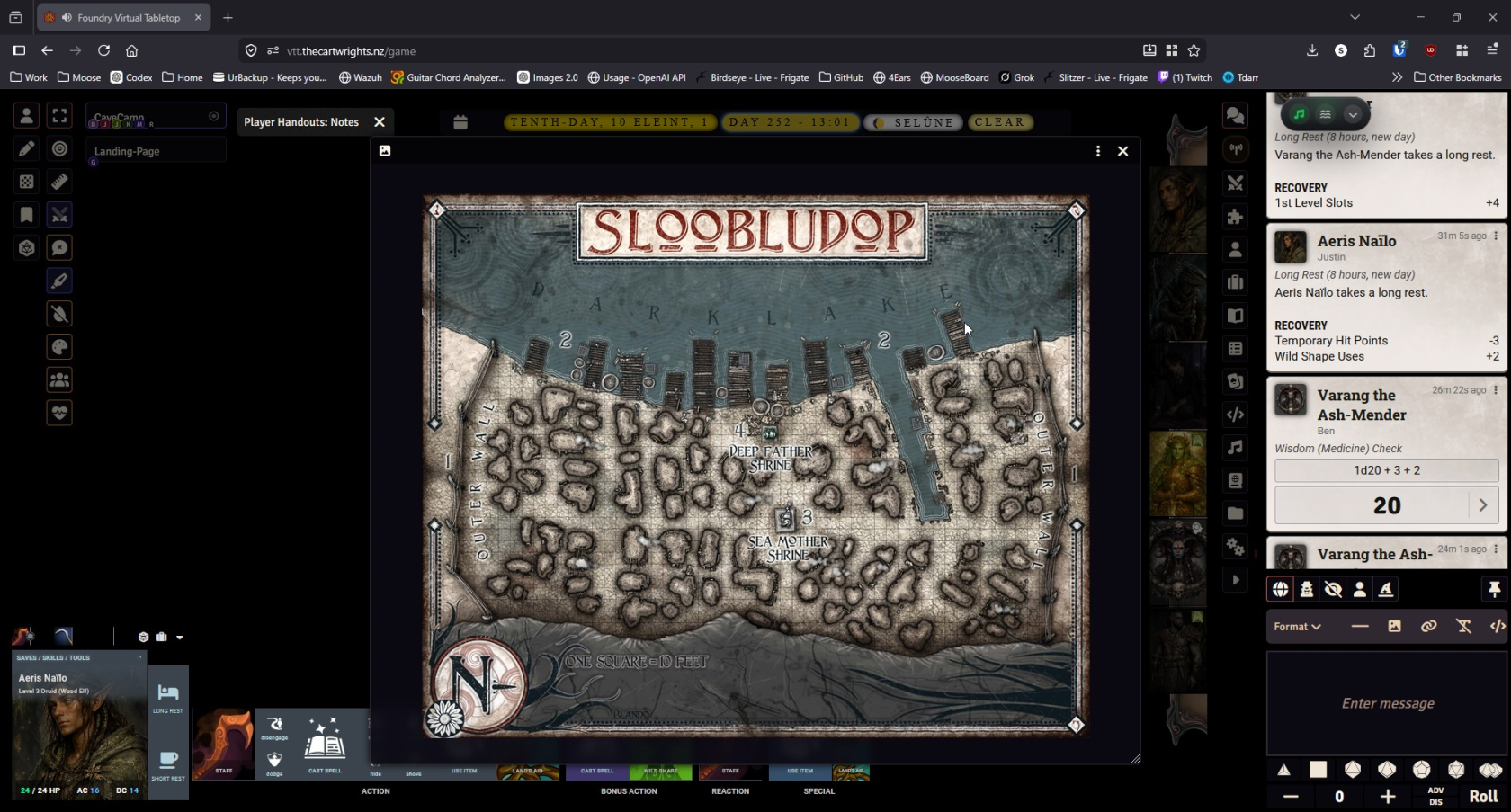Expand the music controls chevron

click(1352, 114)
